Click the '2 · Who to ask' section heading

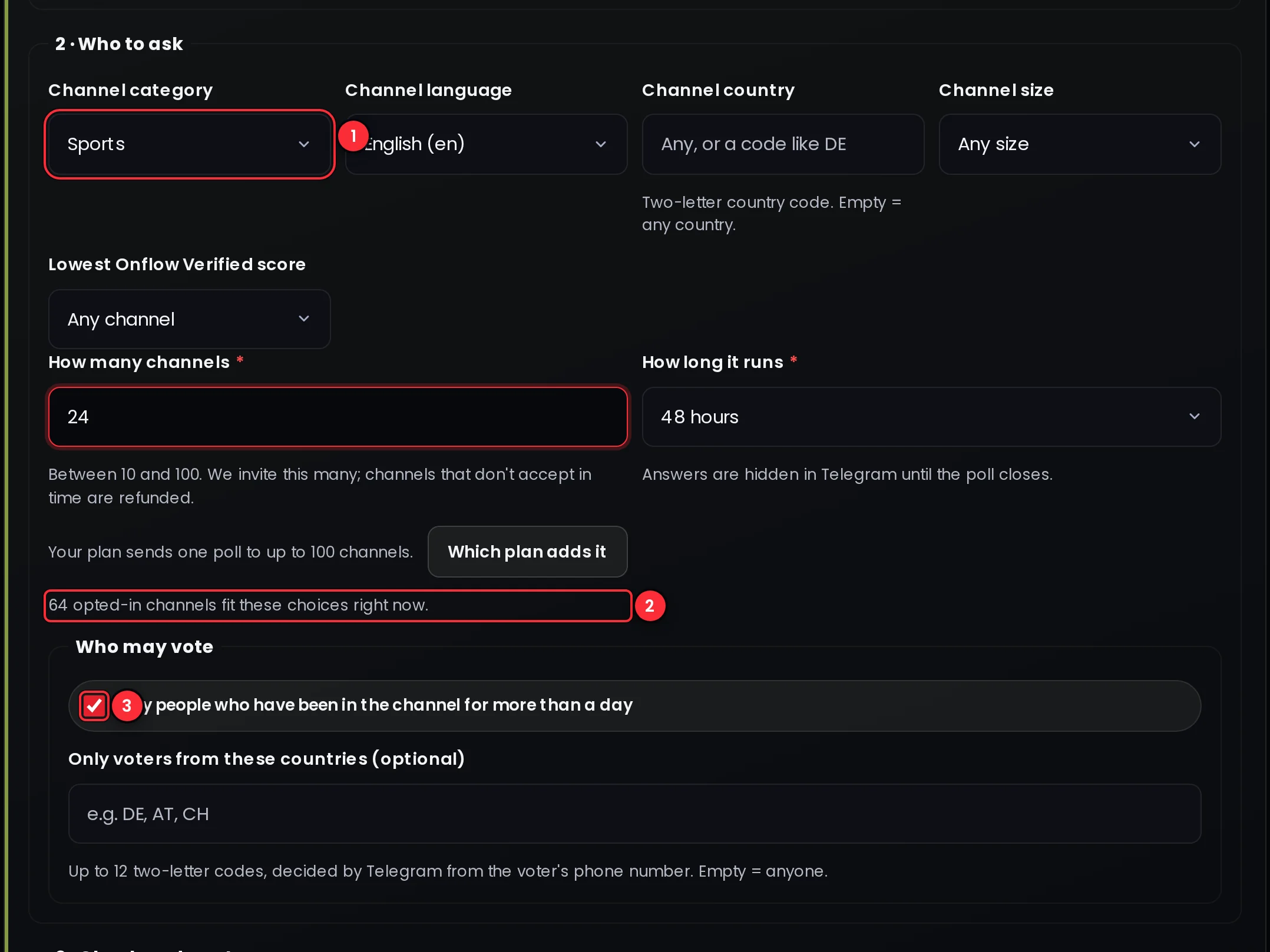pyautogui.click(x=119, y=44)
